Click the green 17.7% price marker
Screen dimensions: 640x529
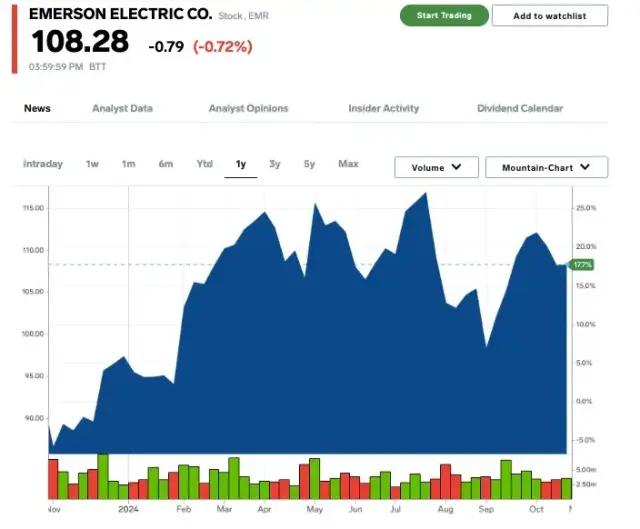(582, 264)
